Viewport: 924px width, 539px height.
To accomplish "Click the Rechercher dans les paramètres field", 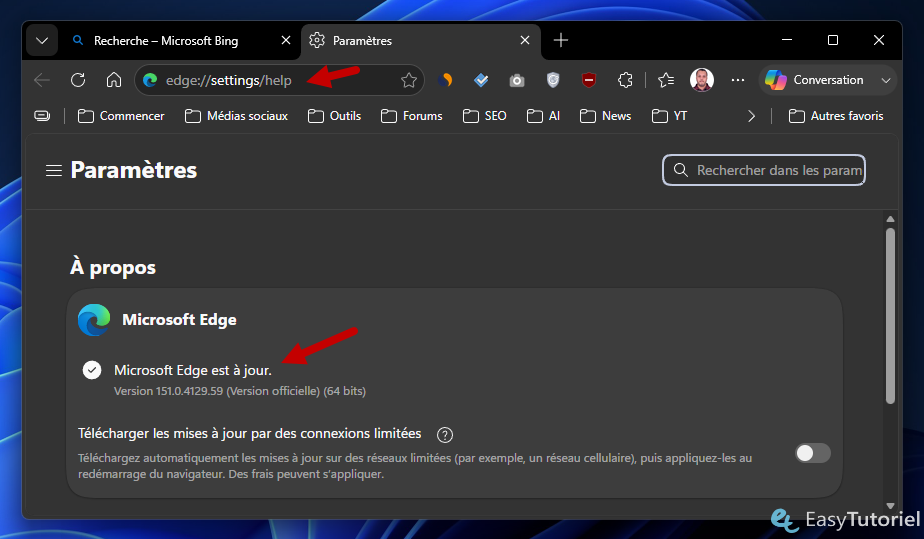I will 764,170.
